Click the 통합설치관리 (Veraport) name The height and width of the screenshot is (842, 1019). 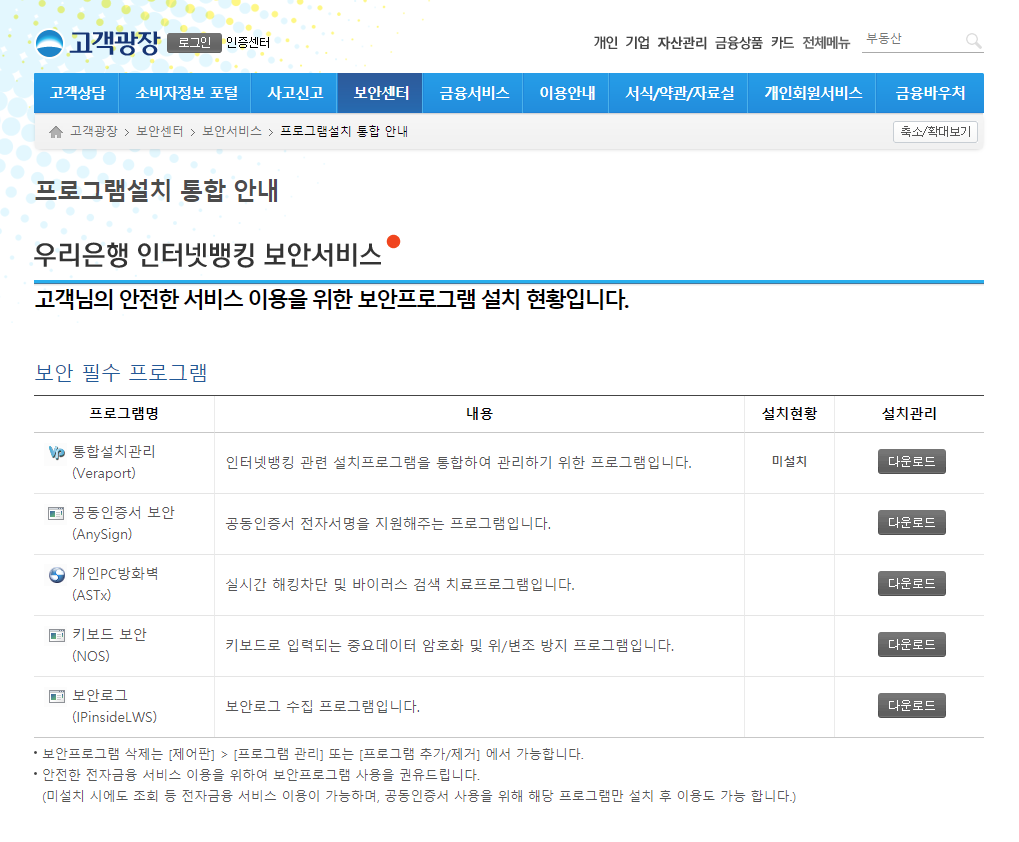114,462
